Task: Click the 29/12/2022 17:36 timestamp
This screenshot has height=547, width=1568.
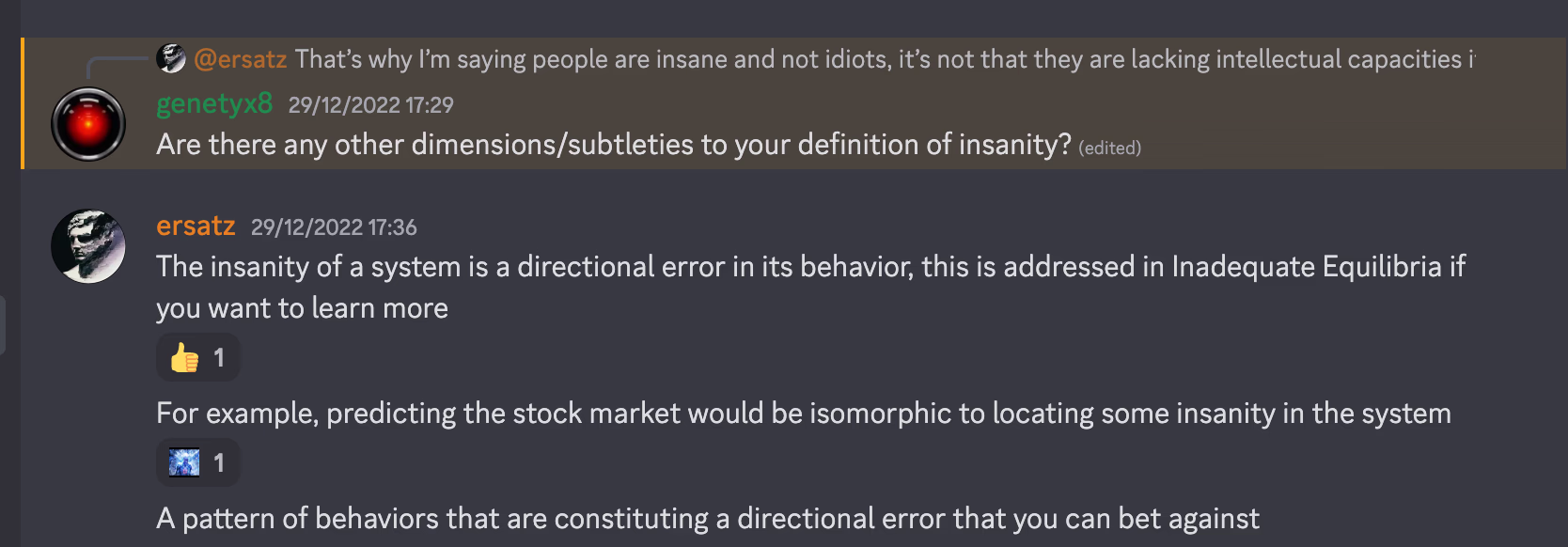Action: (334, 227)
